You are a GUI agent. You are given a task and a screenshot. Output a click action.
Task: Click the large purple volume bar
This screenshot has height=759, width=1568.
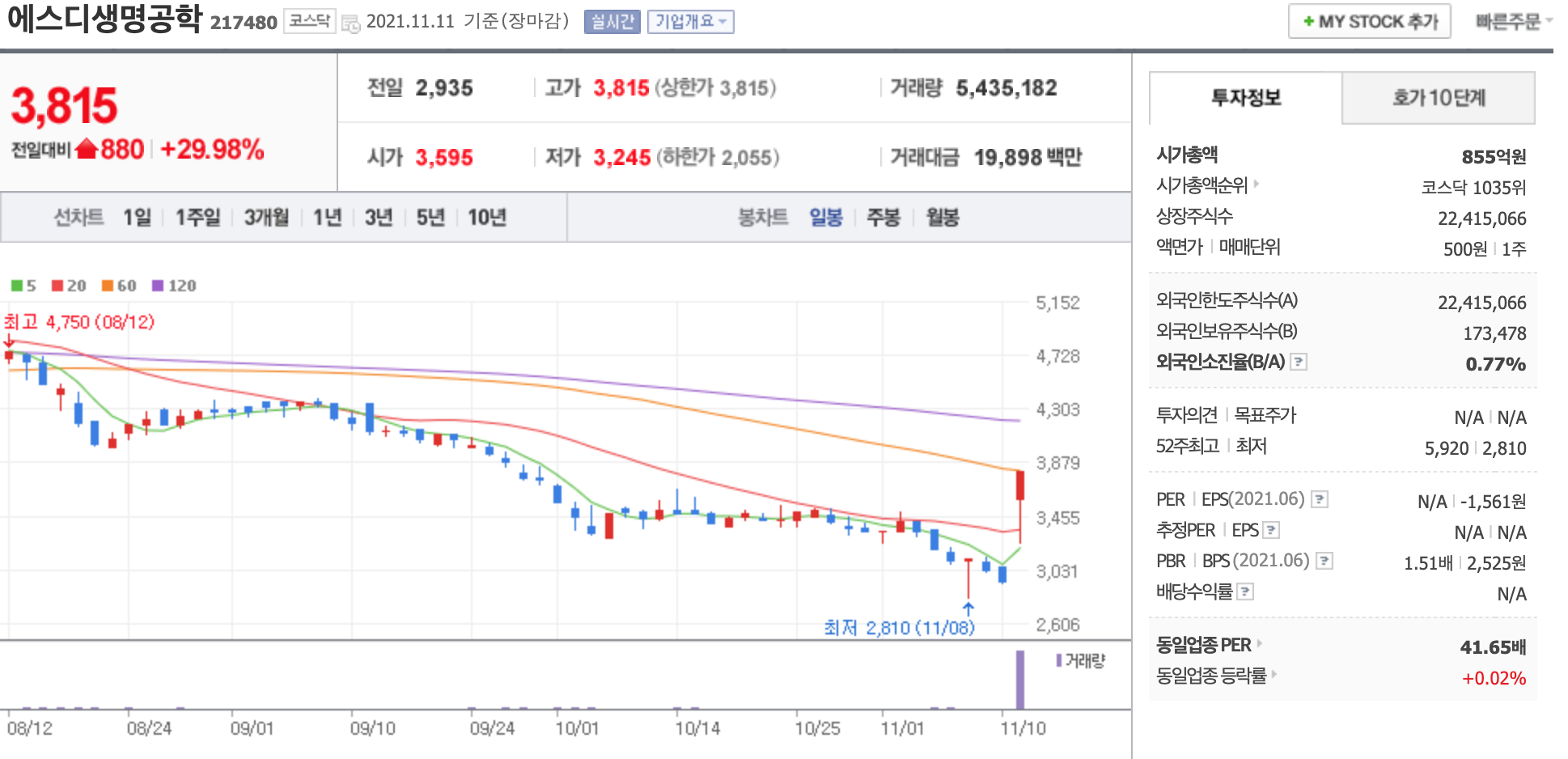1020,680
